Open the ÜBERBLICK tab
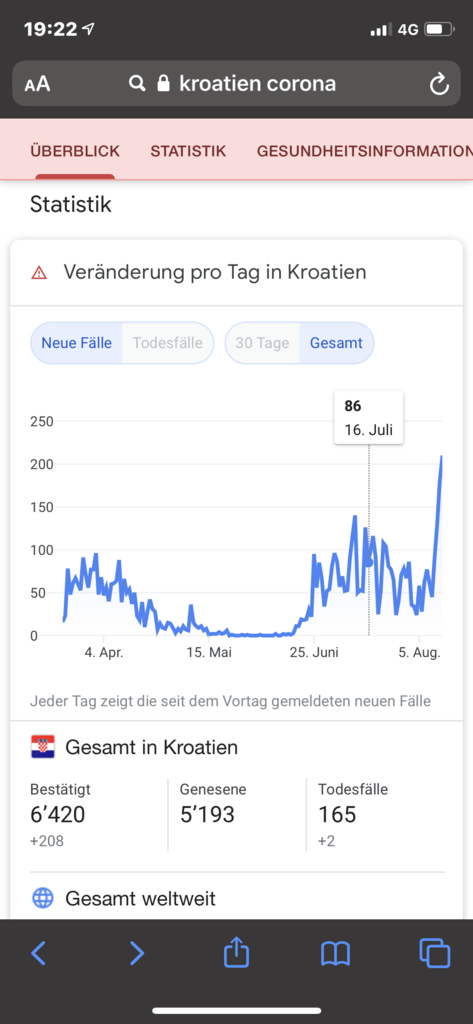Image resolution: width=473 pixels, height=1024 pixels. 75,152
